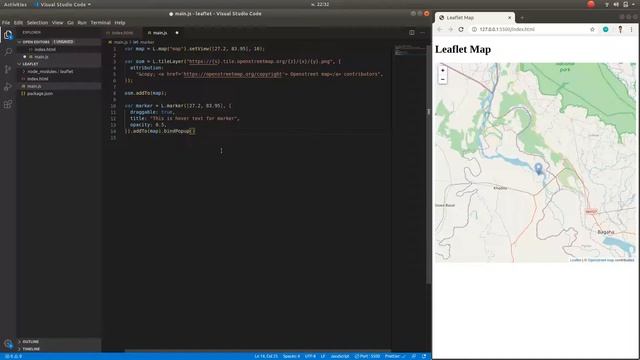Open the File menu
This screenshot has width=640, height=360.
[6, 22]
